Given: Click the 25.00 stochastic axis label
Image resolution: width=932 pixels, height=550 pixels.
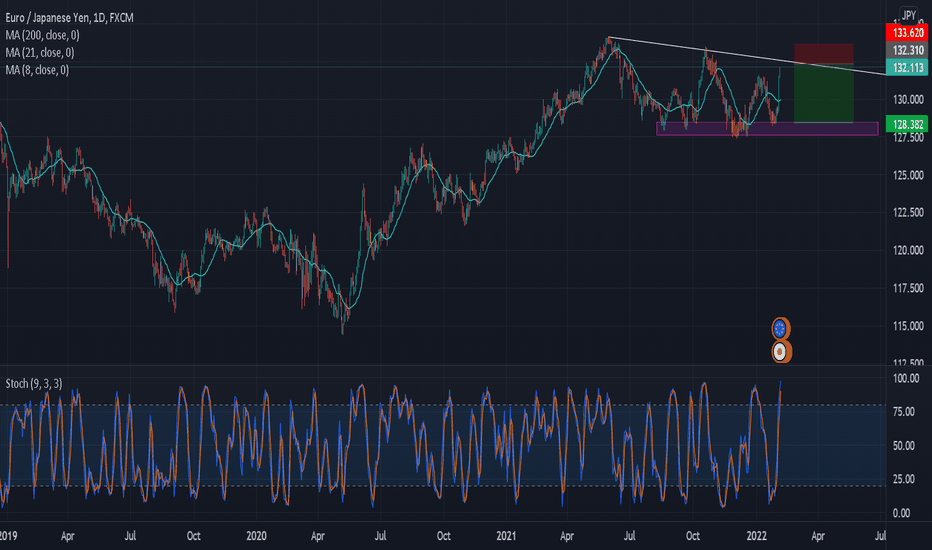Looking at the screenshot, I should click(x=906, y=479).
